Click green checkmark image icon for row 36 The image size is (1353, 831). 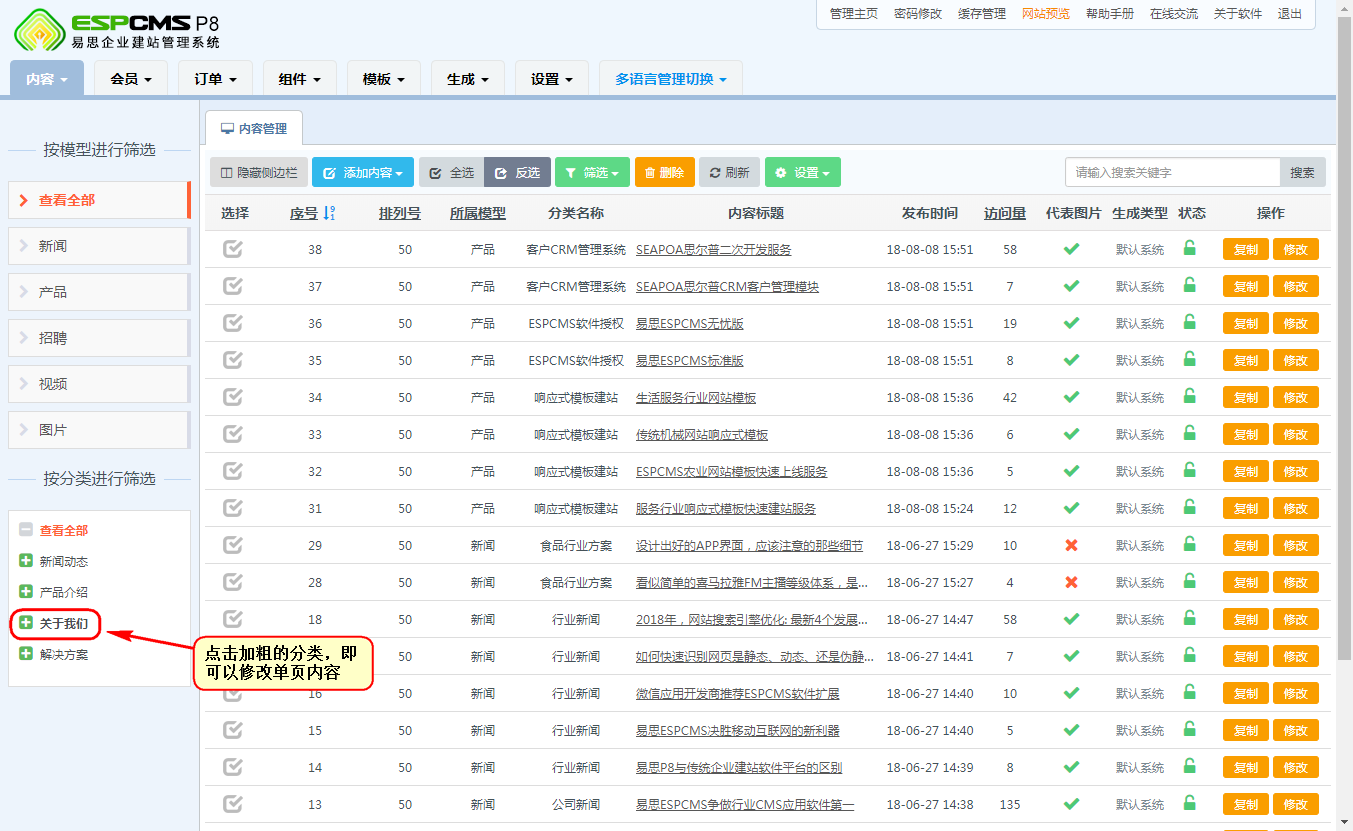click(x=1071, y=323)
